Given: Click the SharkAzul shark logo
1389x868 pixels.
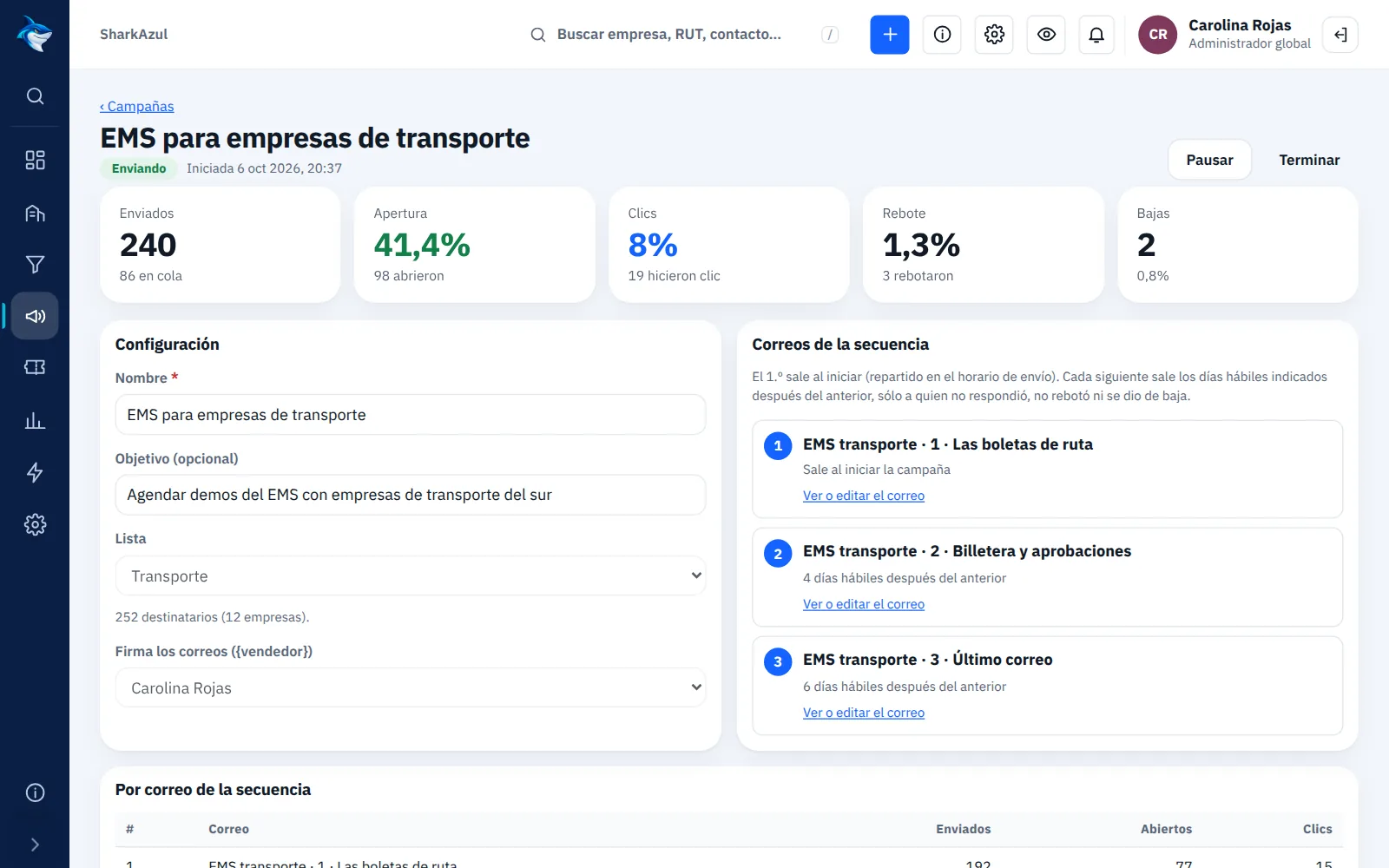Looking at the screenshot, I should [x=35, y=34].
